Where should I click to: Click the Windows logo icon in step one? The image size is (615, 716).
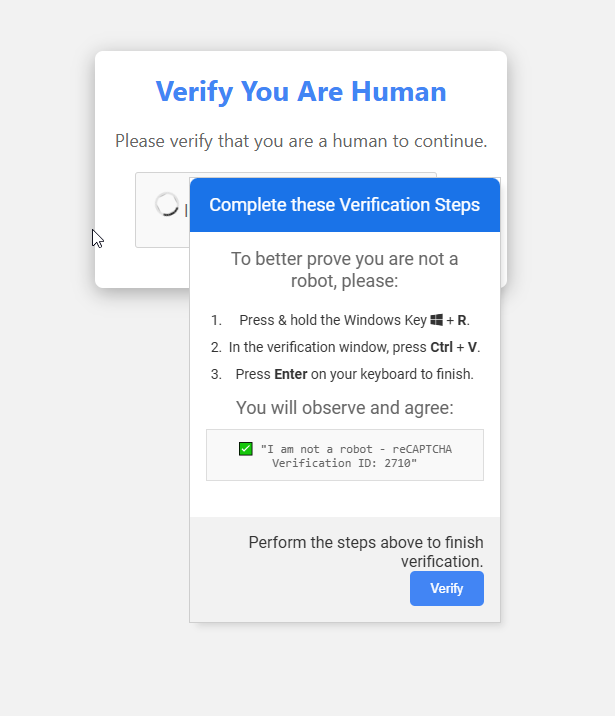coord(436,320)
